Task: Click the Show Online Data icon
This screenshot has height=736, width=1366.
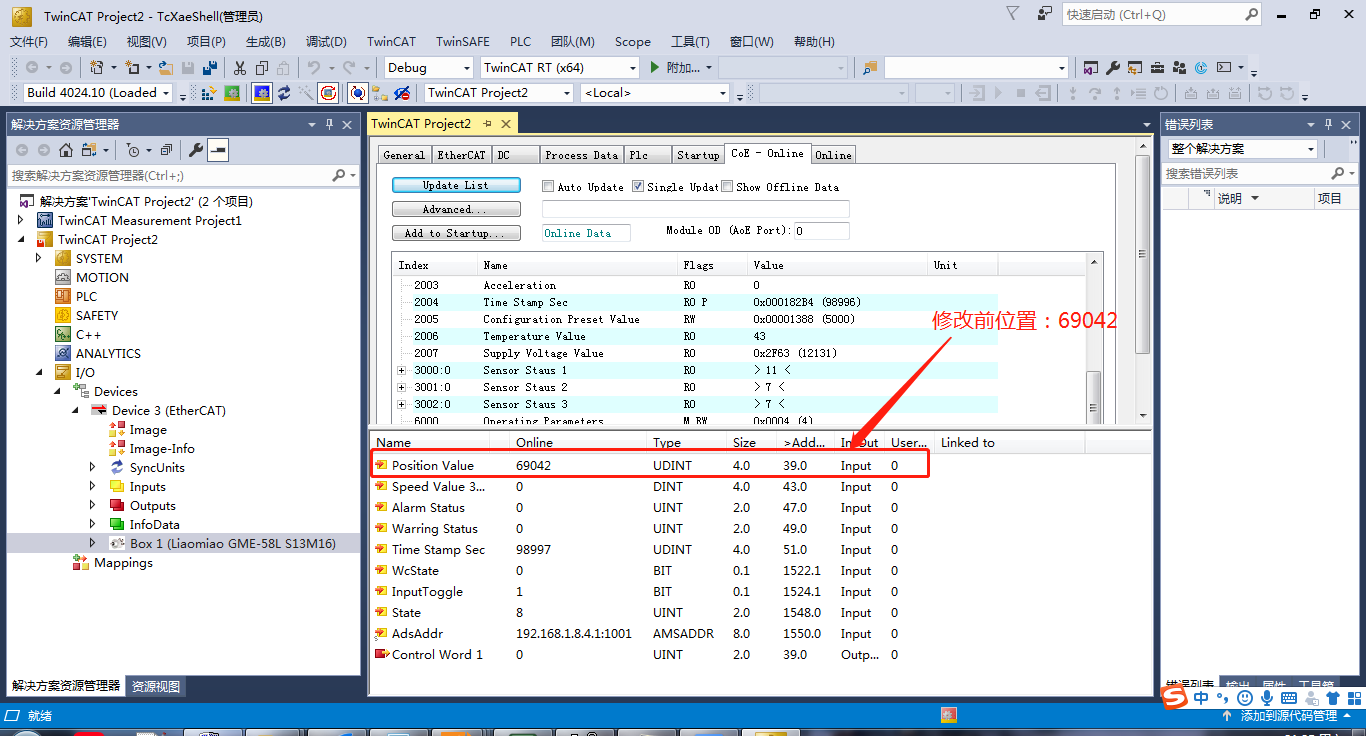Action: pyautogui.click(x=357, y=93)
